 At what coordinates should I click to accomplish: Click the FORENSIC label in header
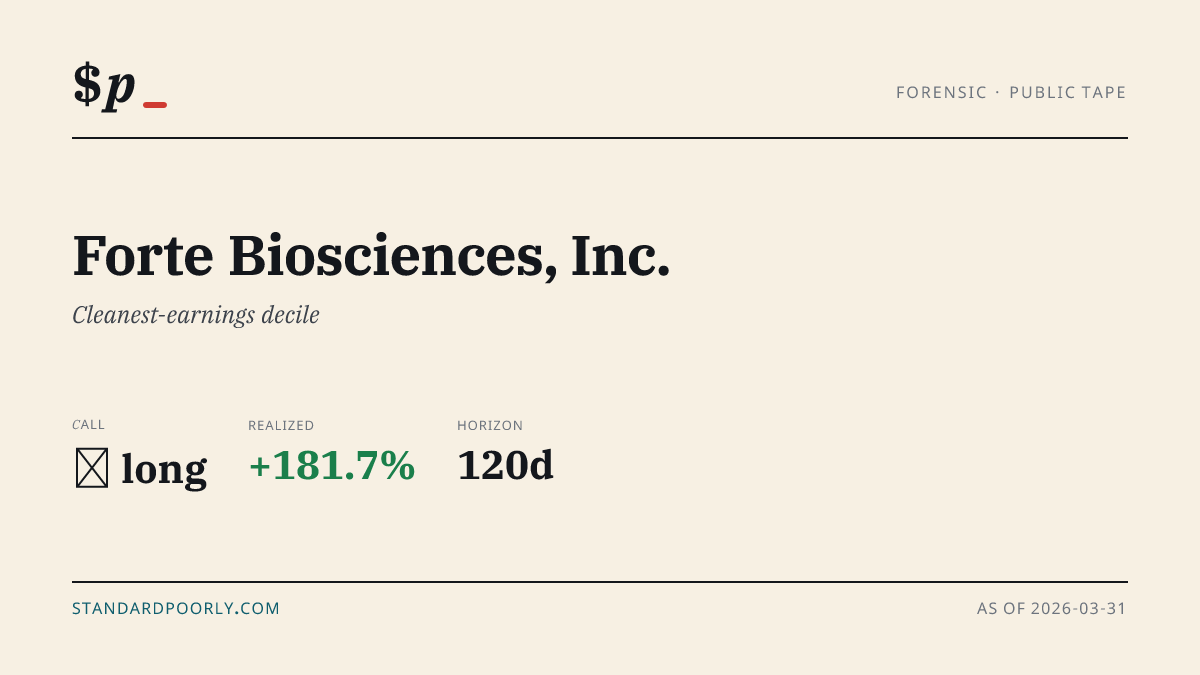pyautogui.click(x=942, y=93)
